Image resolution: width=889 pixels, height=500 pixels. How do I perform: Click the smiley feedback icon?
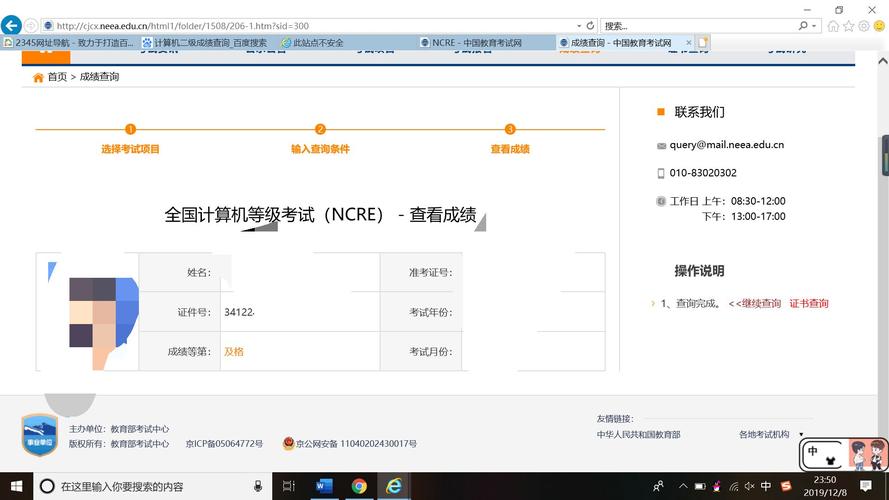[879, 26]
